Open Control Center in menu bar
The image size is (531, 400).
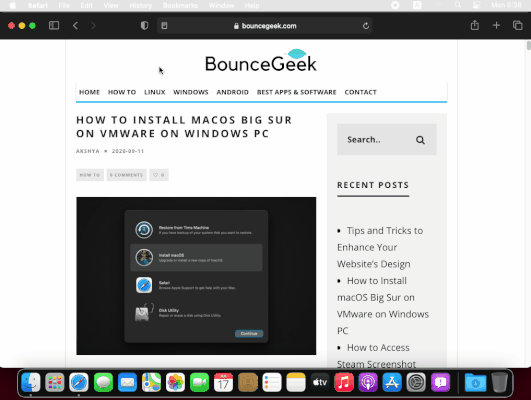(477, 5)
